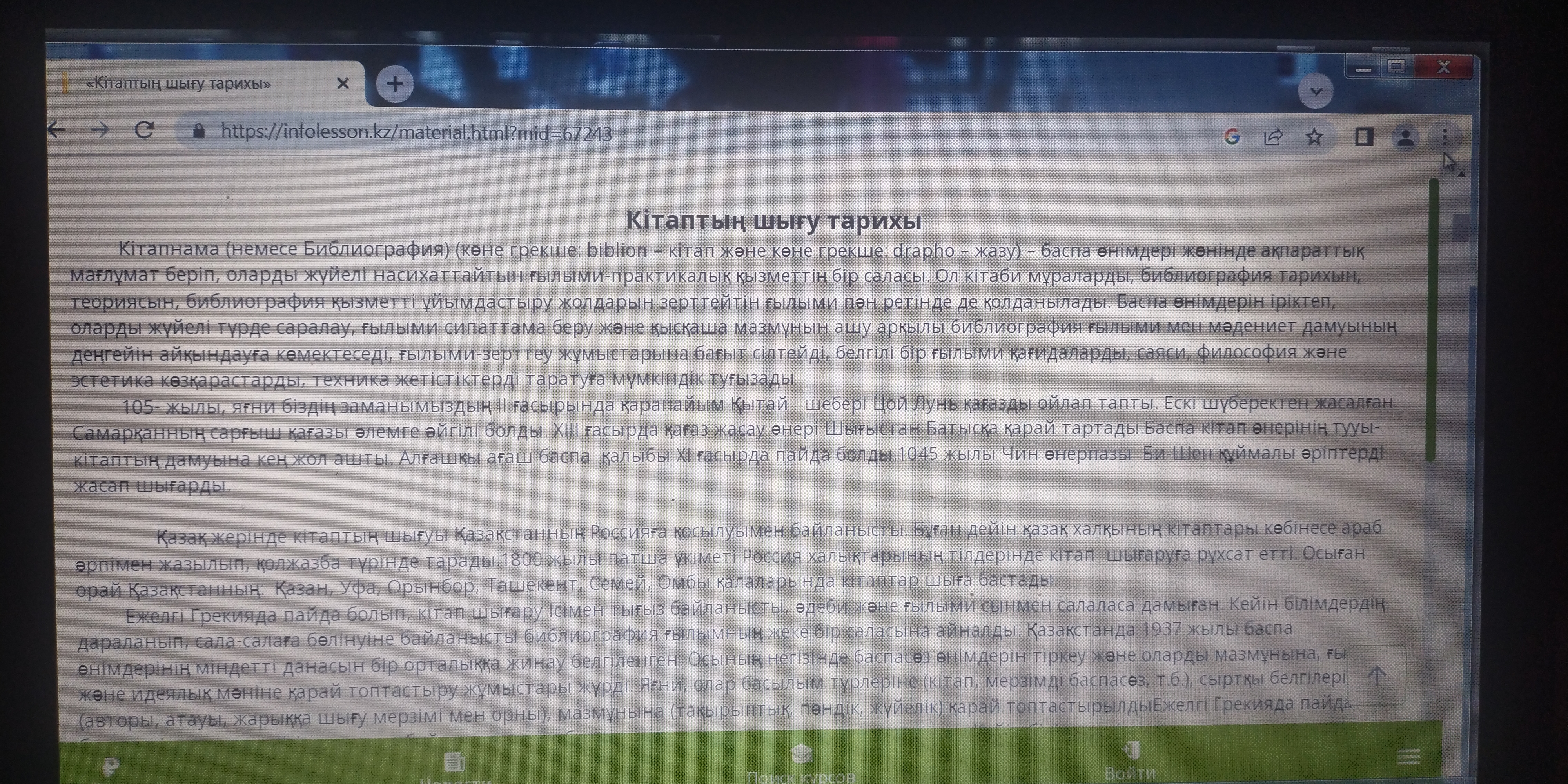Click the text Қазақ жерінде кітаптың шығуы
The width and height of the screenshot is (1568, 784).
coord(303,535)
